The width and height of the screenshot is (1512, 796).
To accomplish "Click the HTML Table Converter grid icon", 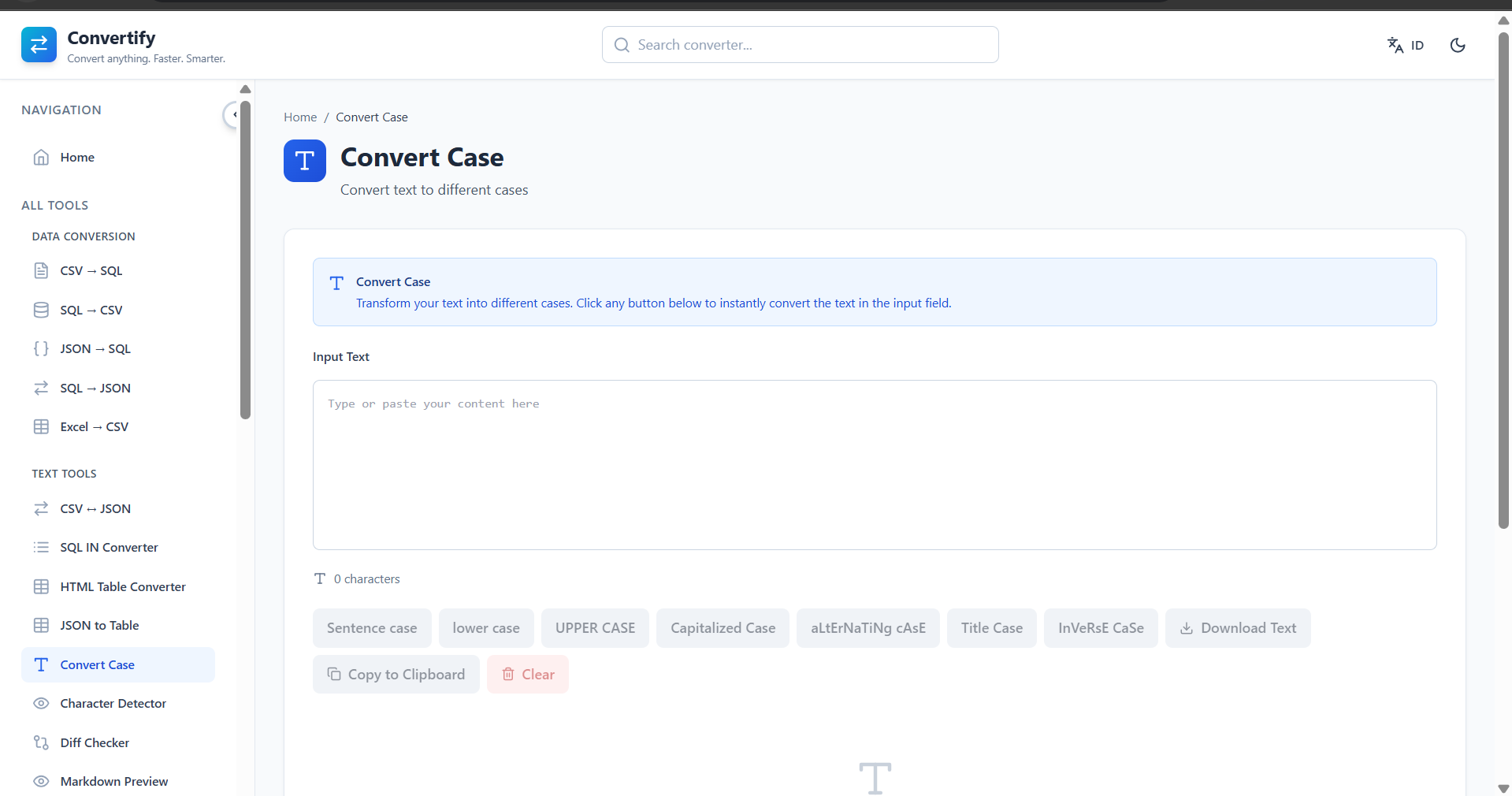I will (x=42, y=586).
